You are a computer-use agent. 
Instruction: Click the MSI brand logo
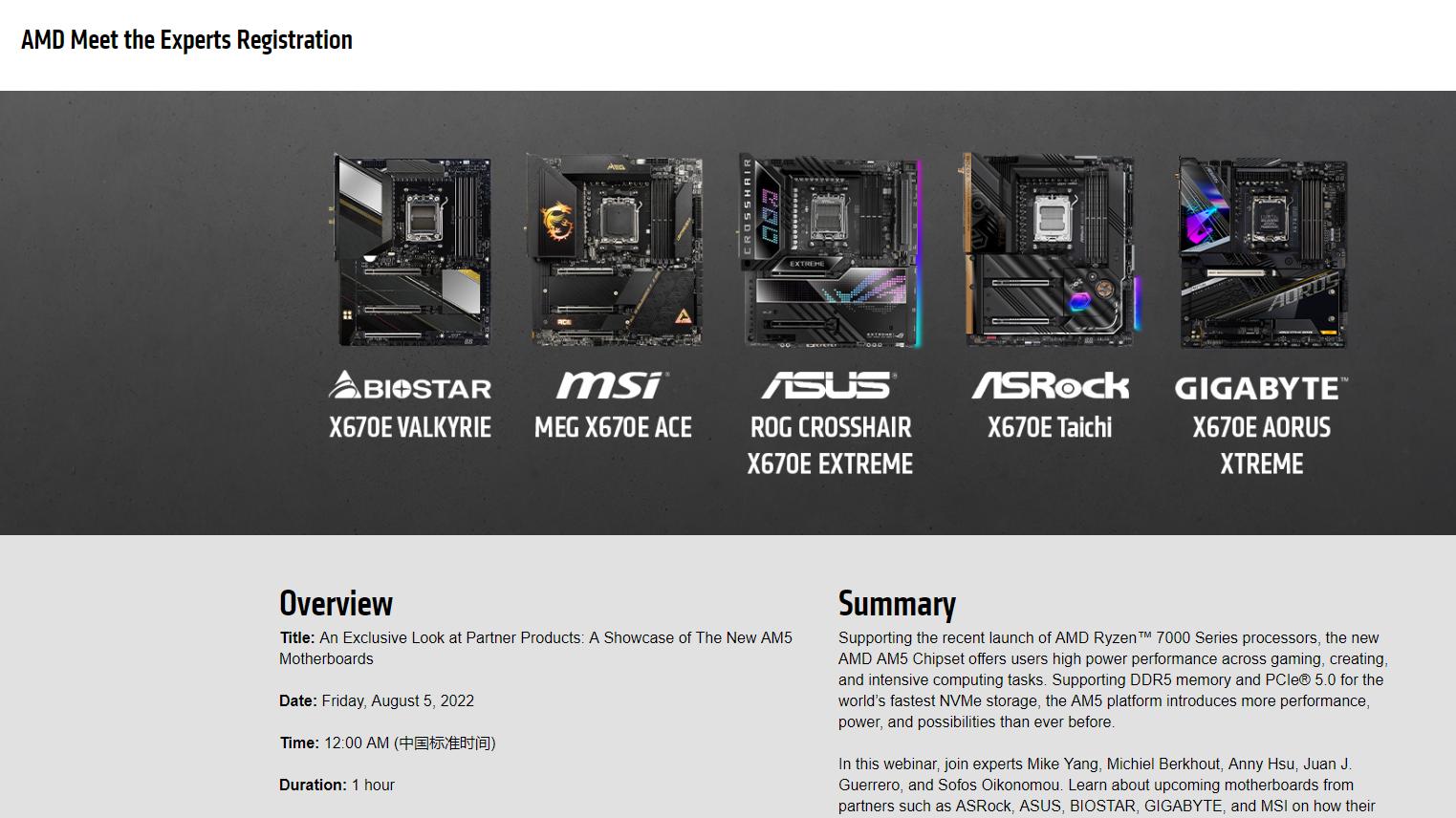pos(613,385)
